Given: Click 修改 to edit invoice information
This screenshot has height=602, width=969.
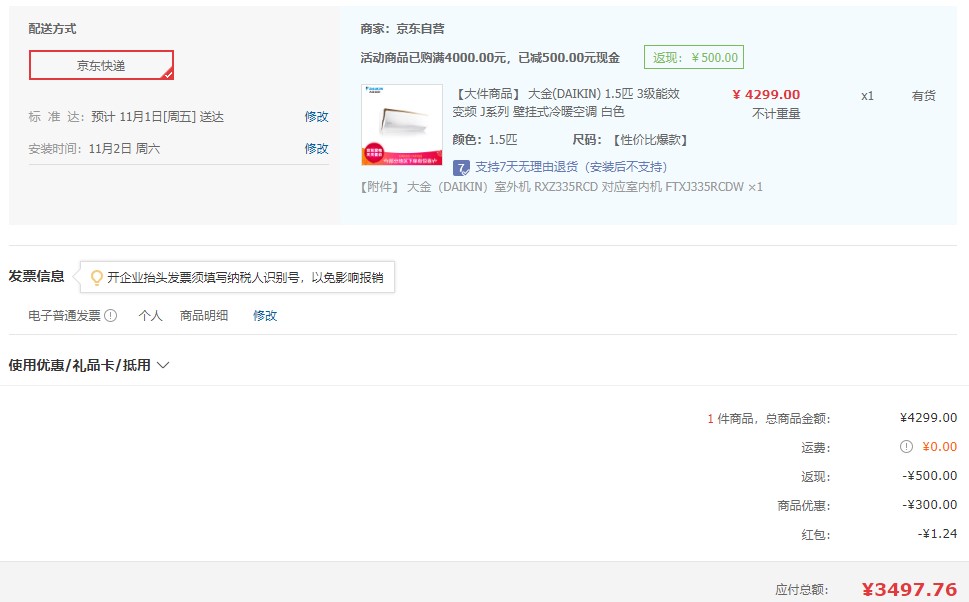Looking at the screenshot, I should [265, 316].
